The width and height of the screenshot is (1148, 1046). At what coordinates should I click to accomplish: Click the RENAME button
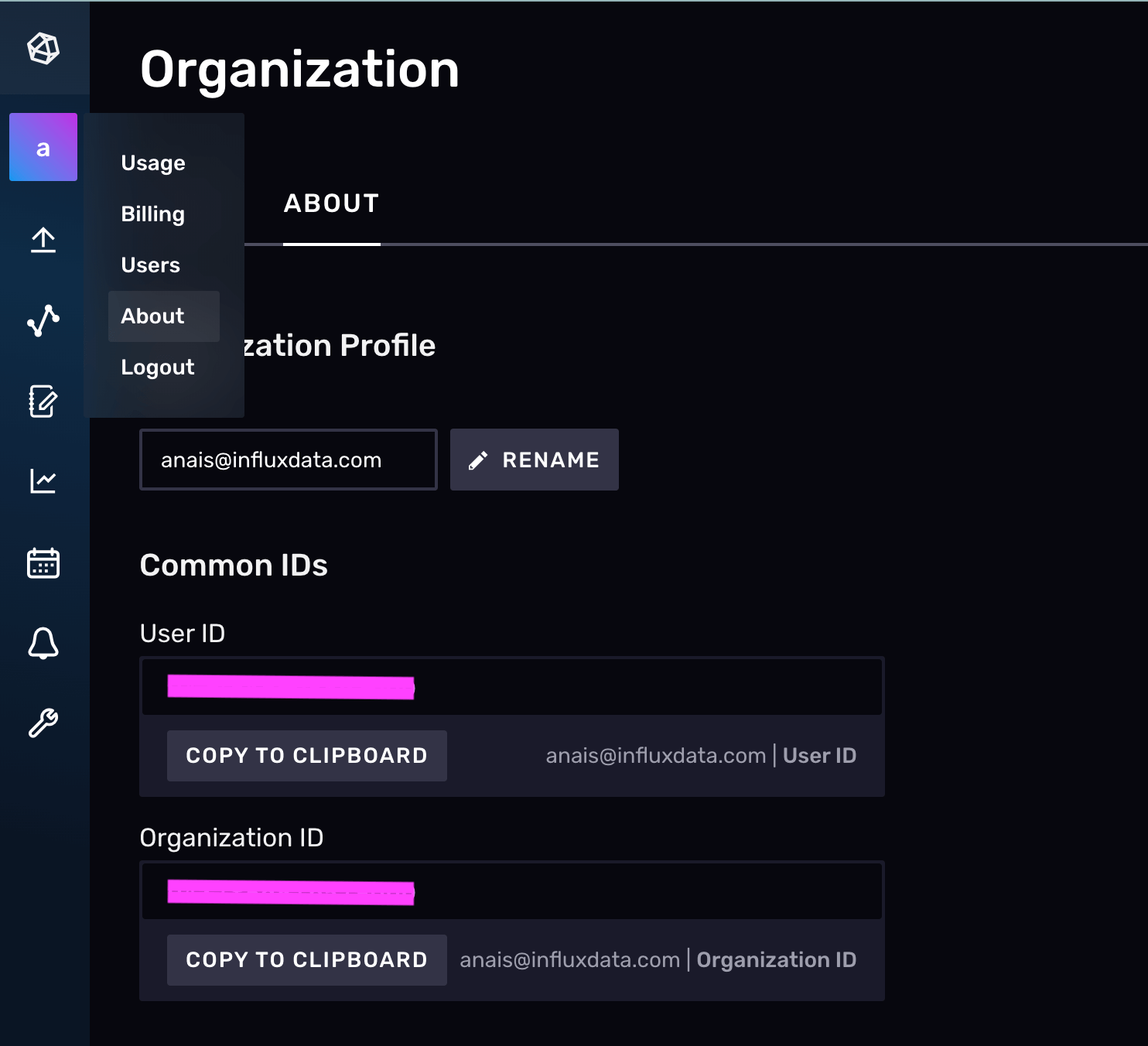point(534,460)
